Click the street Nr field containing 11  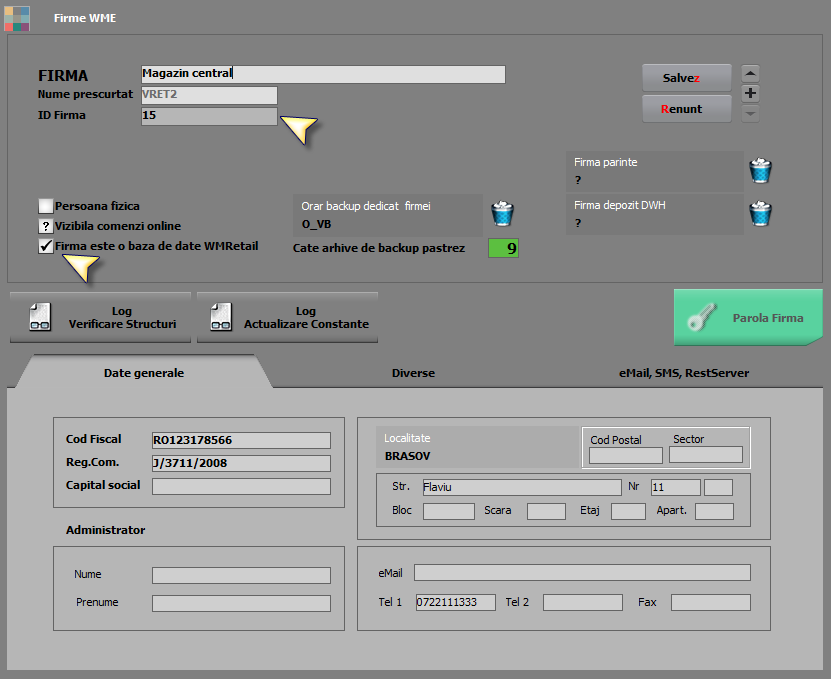coord(676,487)
